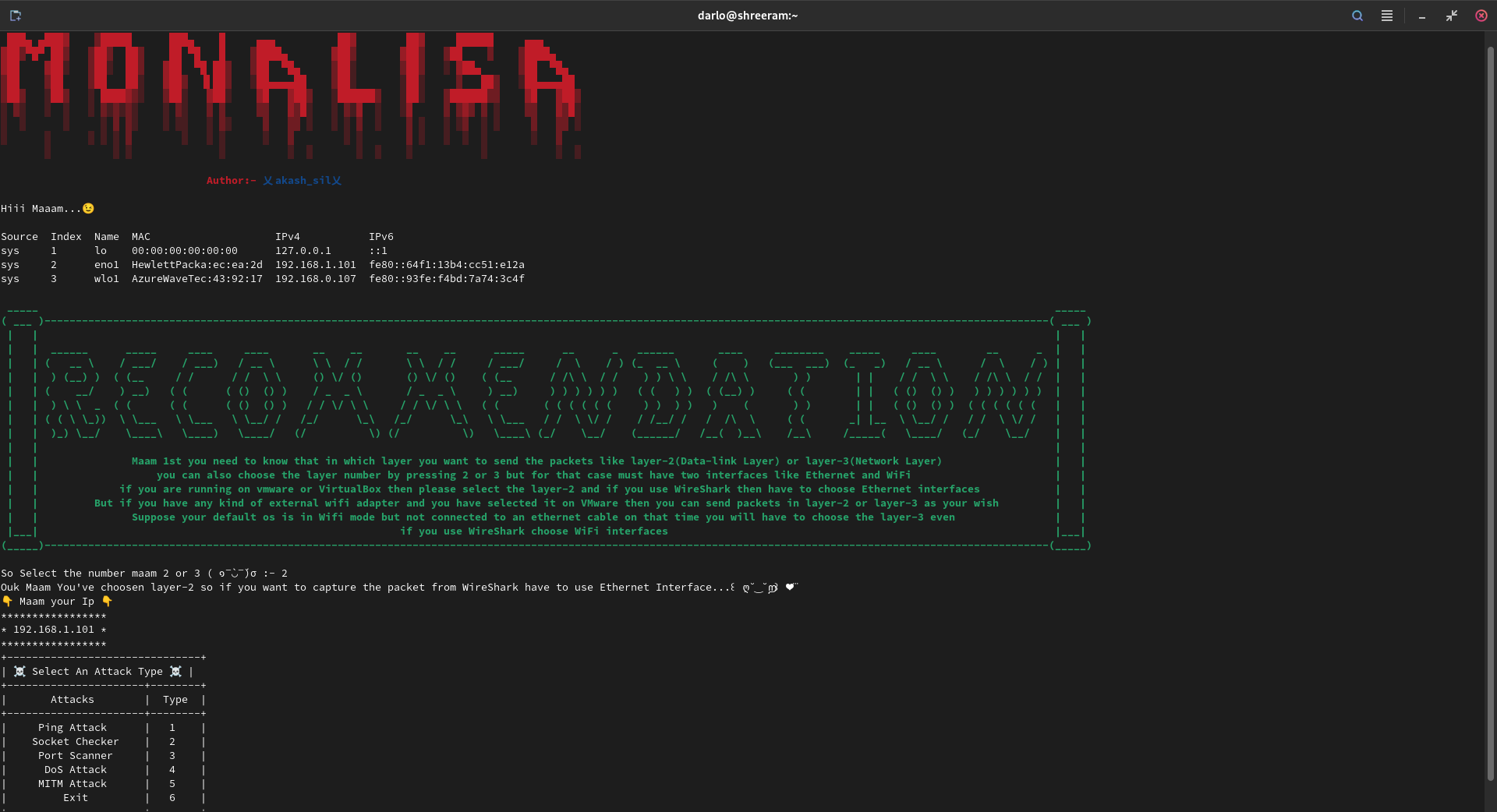
Task: Minimize the terminal window
Action: (1422, 16)
